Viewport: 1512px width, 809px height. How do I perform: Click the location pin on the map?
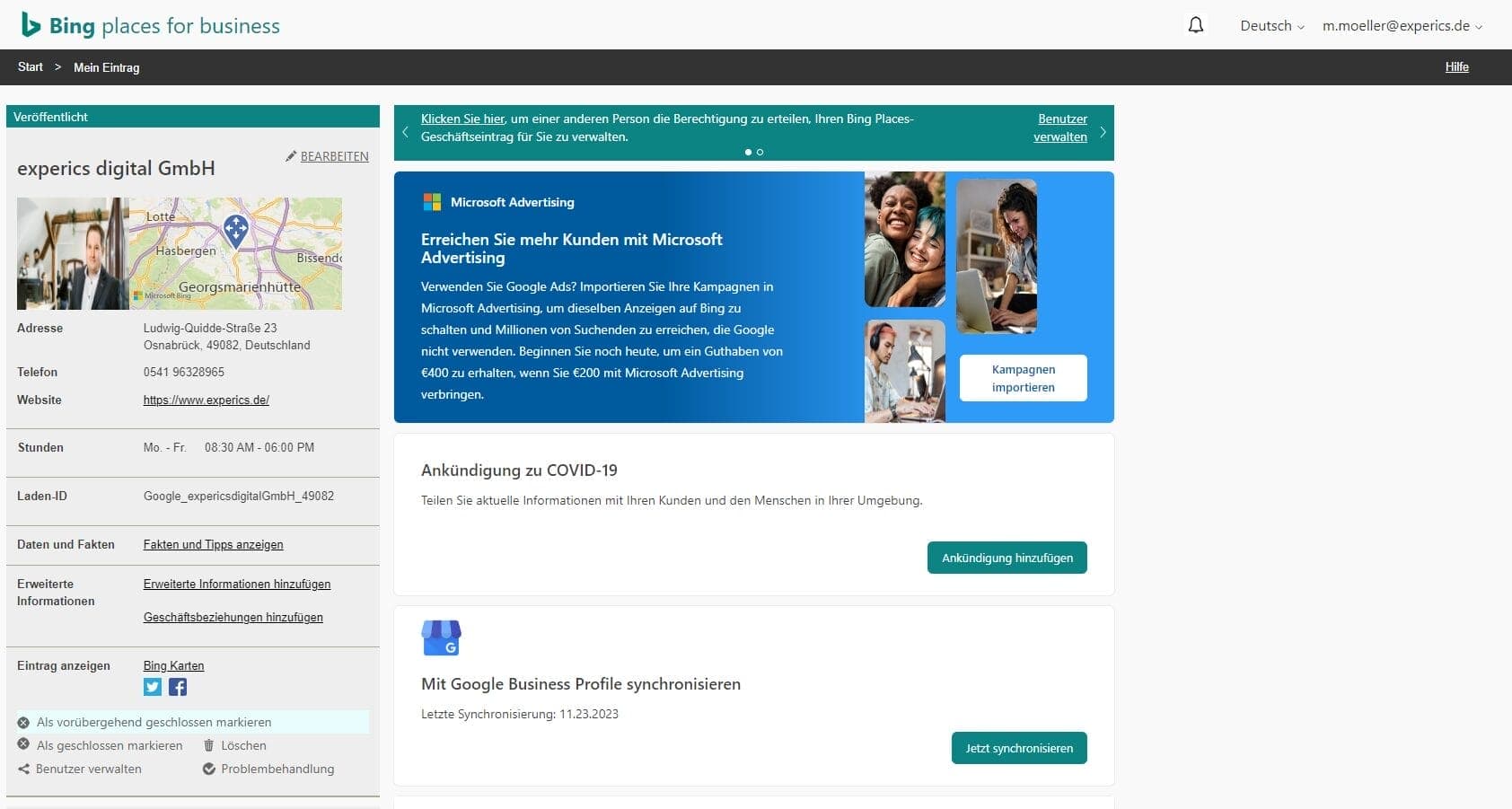click(236, 231)
